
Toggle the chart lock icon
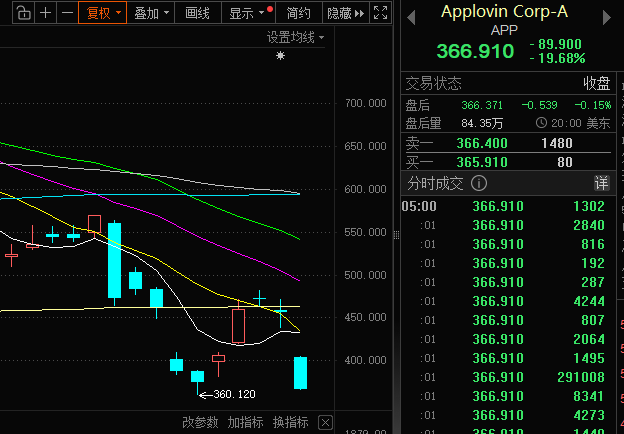click(x=23, y=13)
